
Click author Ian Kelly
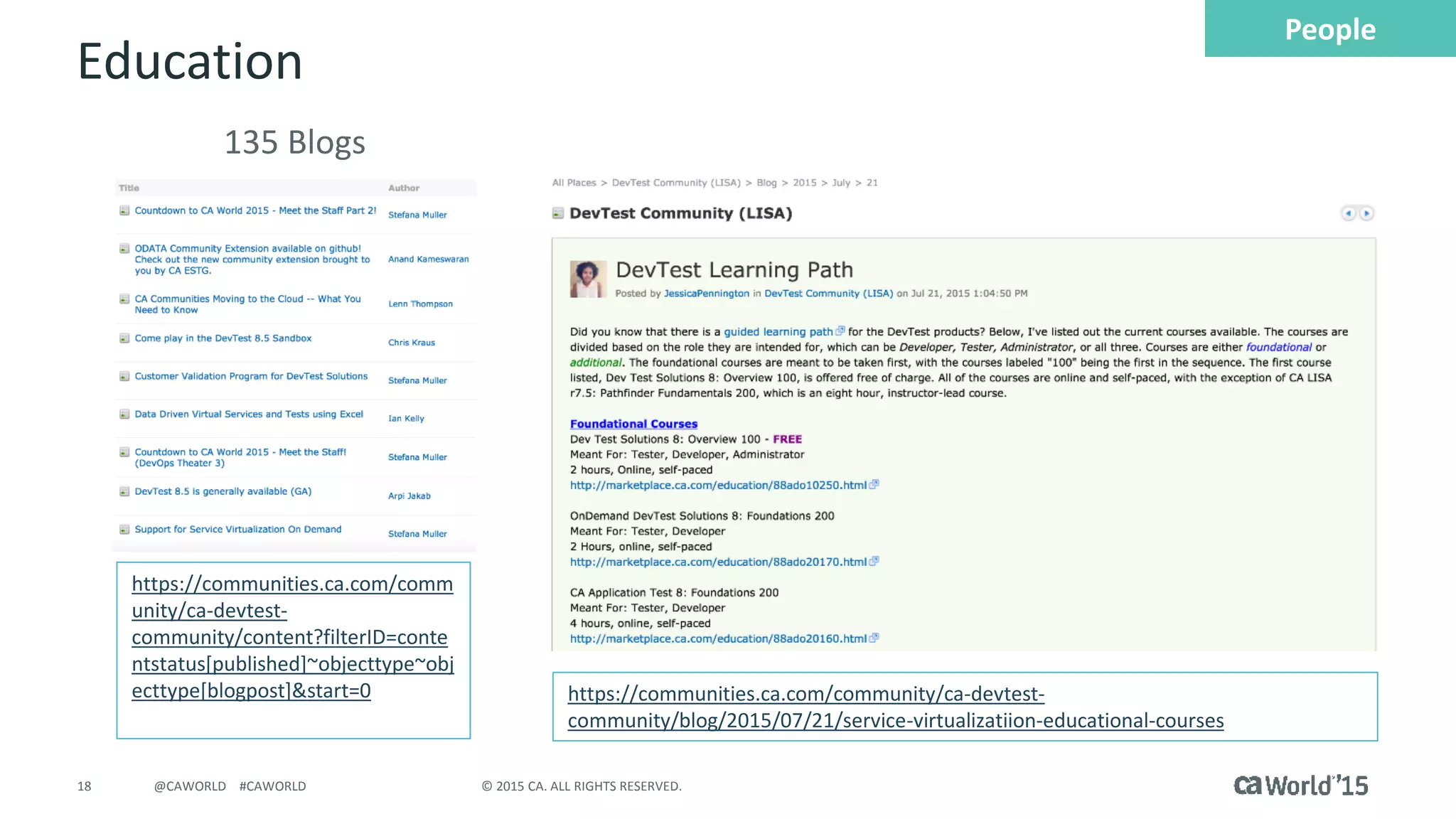(x=406, y=419)
